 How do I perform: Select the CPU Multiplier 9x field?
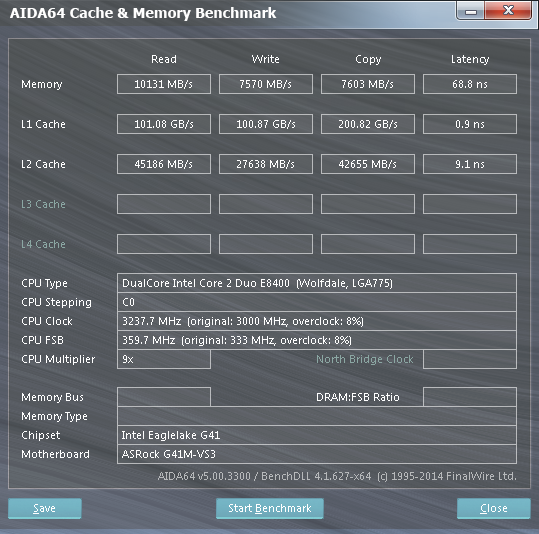pos(164,359)
